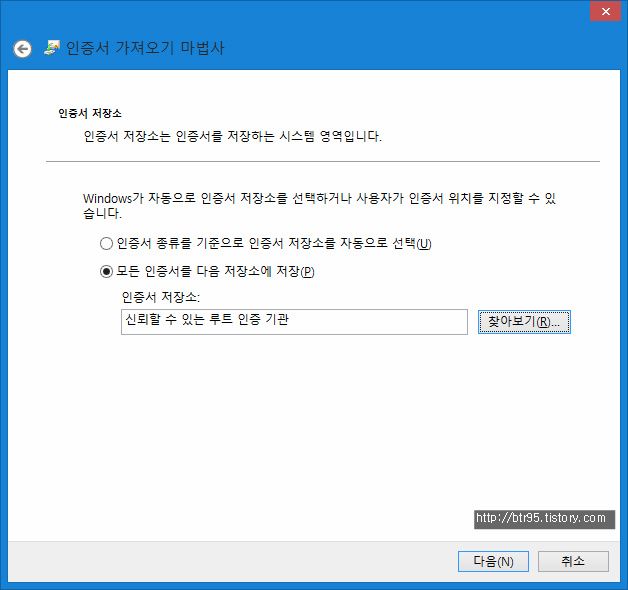Proceed with the 다음(N) button

pyautogui.click(x=493, y=561)
